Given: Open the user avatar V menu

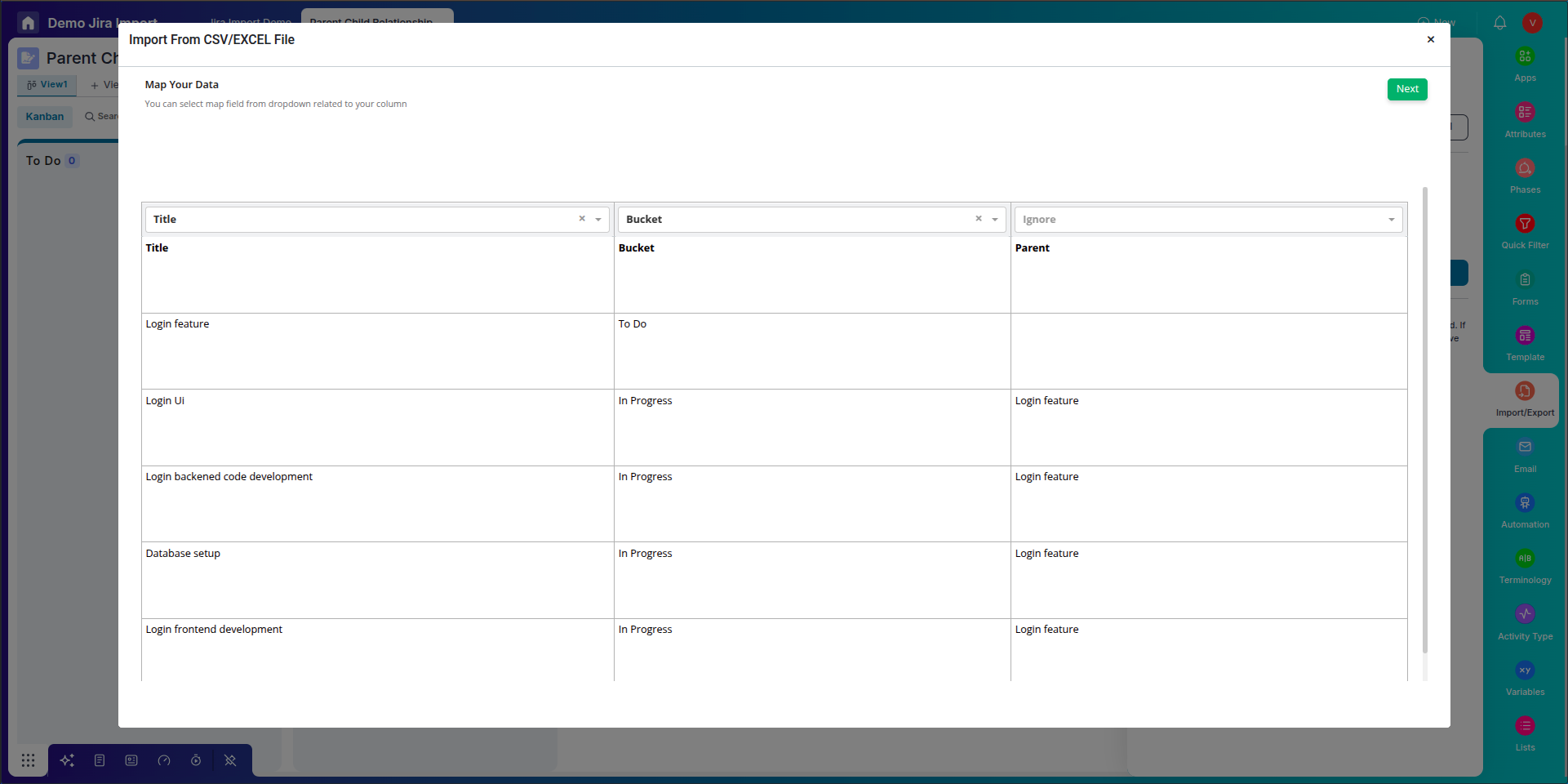Looking at the screenshot, I should pyautogui.click(x=1532, y=23).
